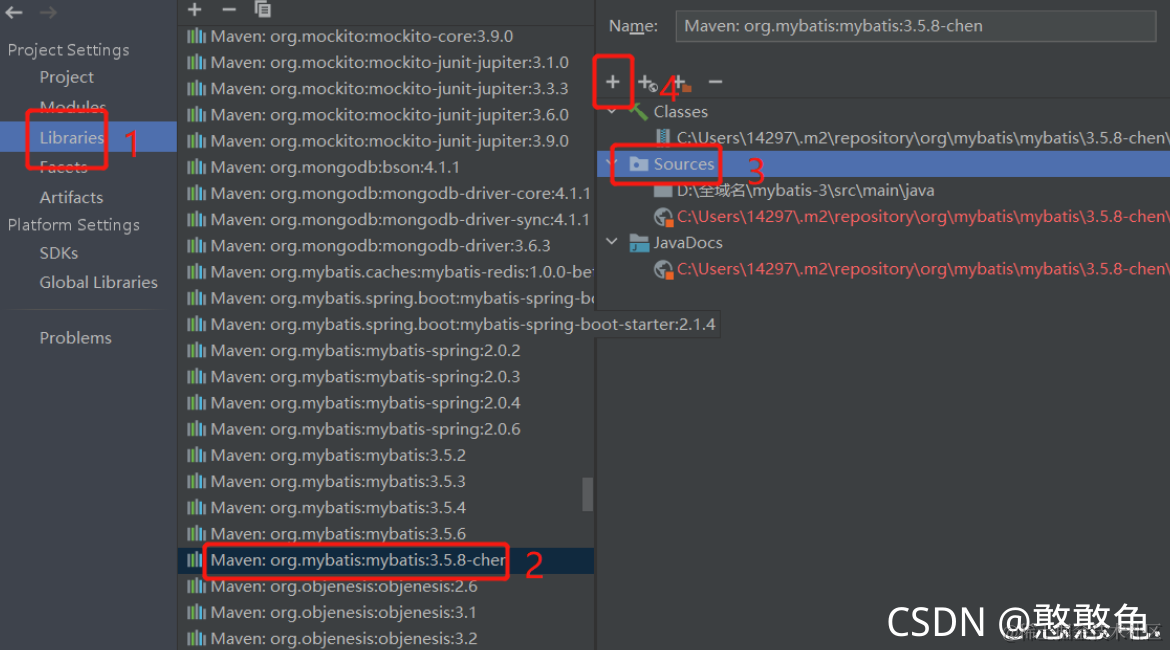Click library icon beside mockito-core:3.9.0
The width and height of the screenshot is (1170, 650).
(x=196, y=36)
